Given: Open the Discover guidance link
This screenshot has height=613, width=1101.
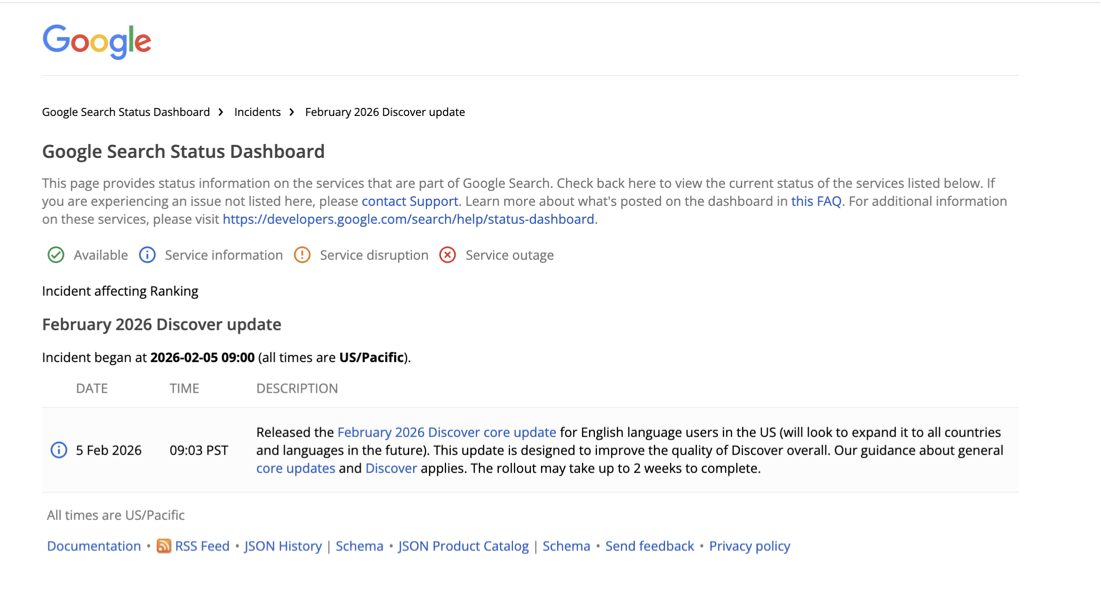Looking at the screenshot, I should [391, 468].
